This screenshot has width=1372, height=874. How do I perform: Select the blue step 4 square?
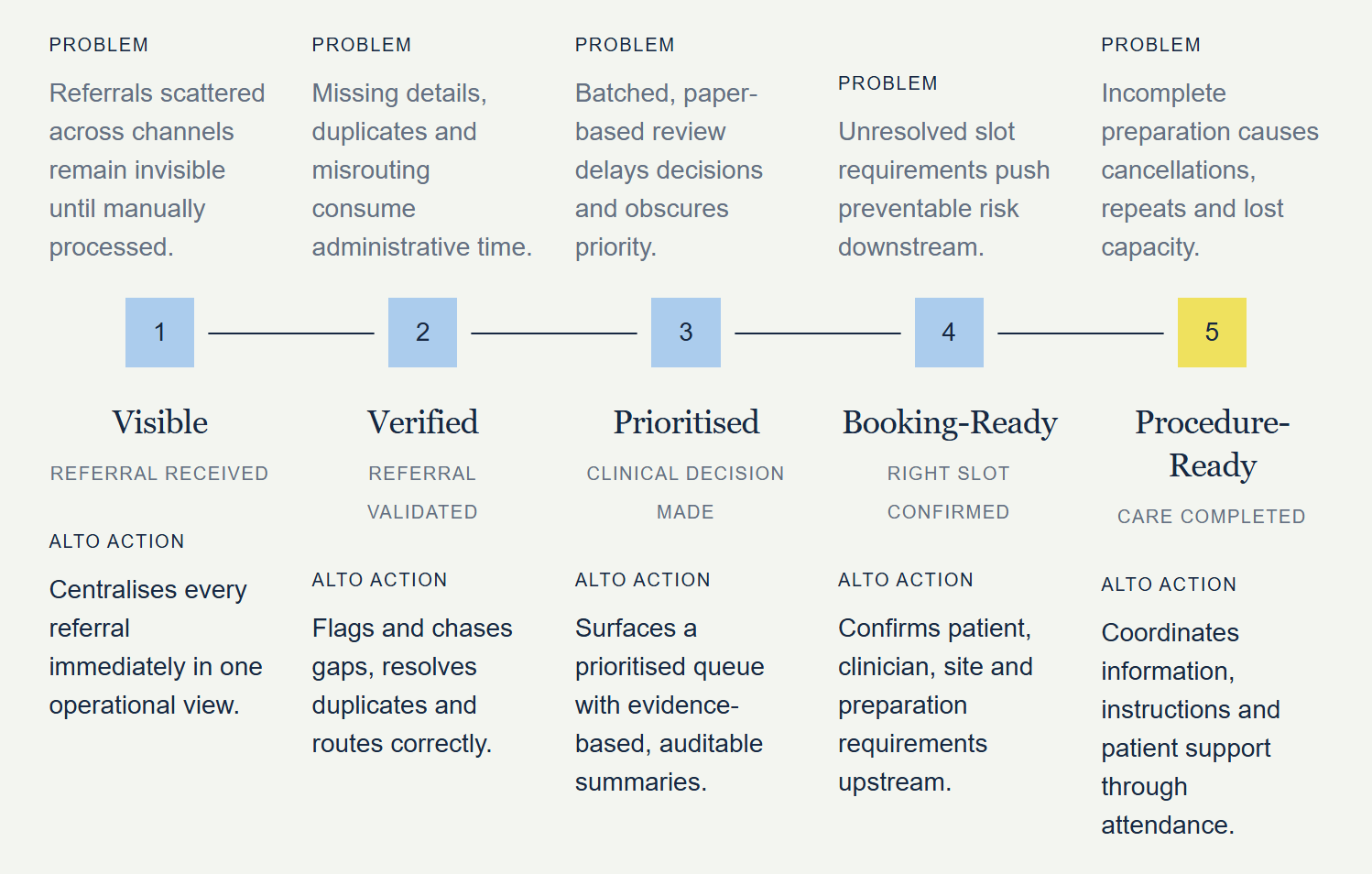tap(949, 333)
